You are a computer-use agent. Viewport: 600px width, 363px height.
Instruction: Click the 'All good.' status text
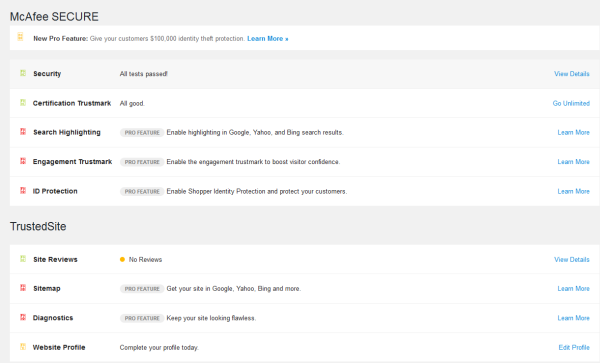(132, 103)
